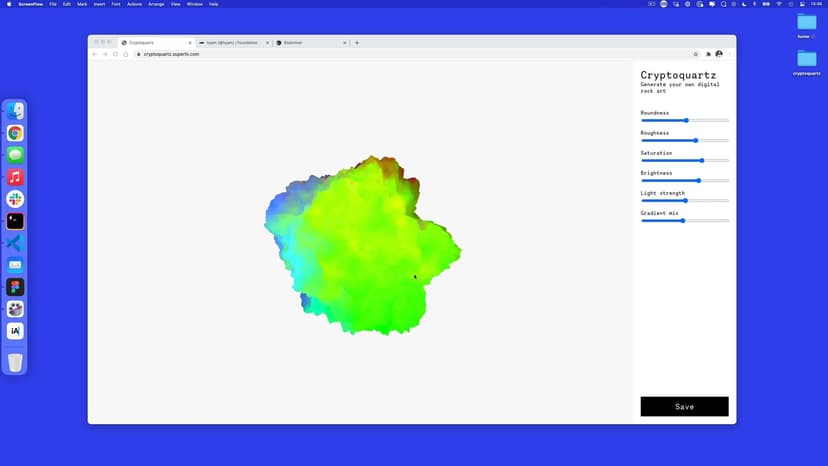Click the Saturation slider handle
The width and height of the screenshot is (828, 466).
(x=702, y=160)
